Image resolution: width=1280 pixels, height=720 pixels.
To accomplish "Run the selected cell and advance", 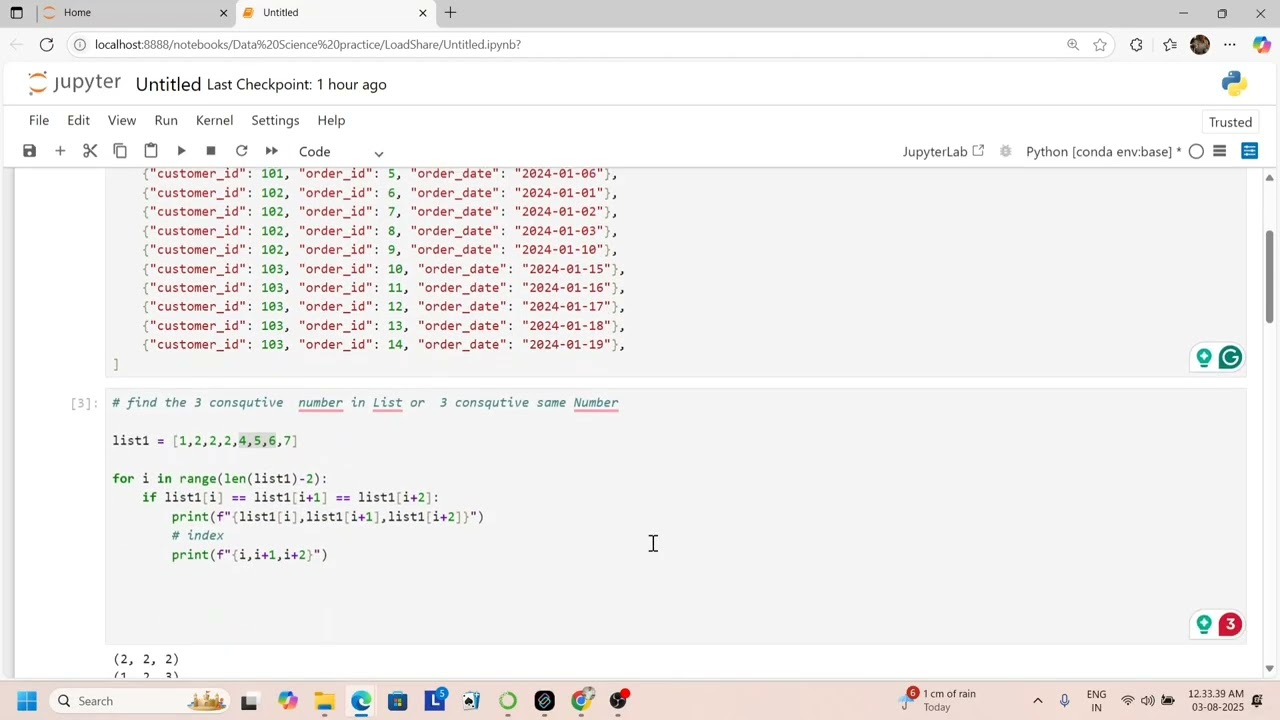I will [x=181, y=151].
